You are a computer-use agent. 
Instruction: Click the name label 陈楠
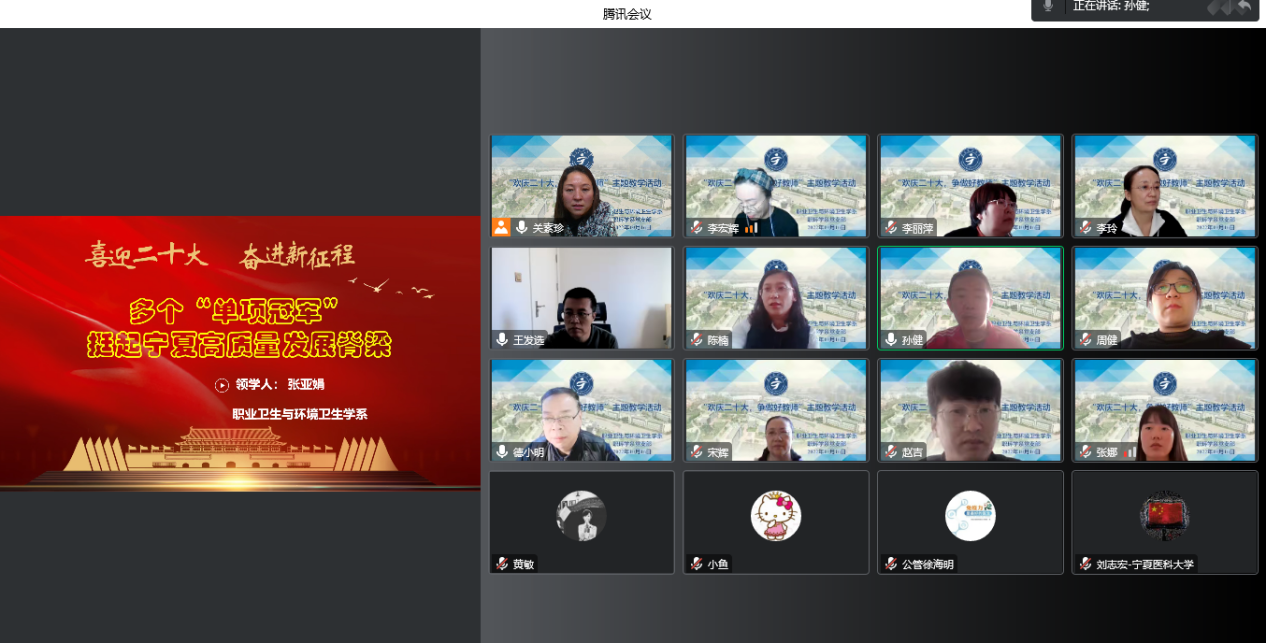click(718, 340)
